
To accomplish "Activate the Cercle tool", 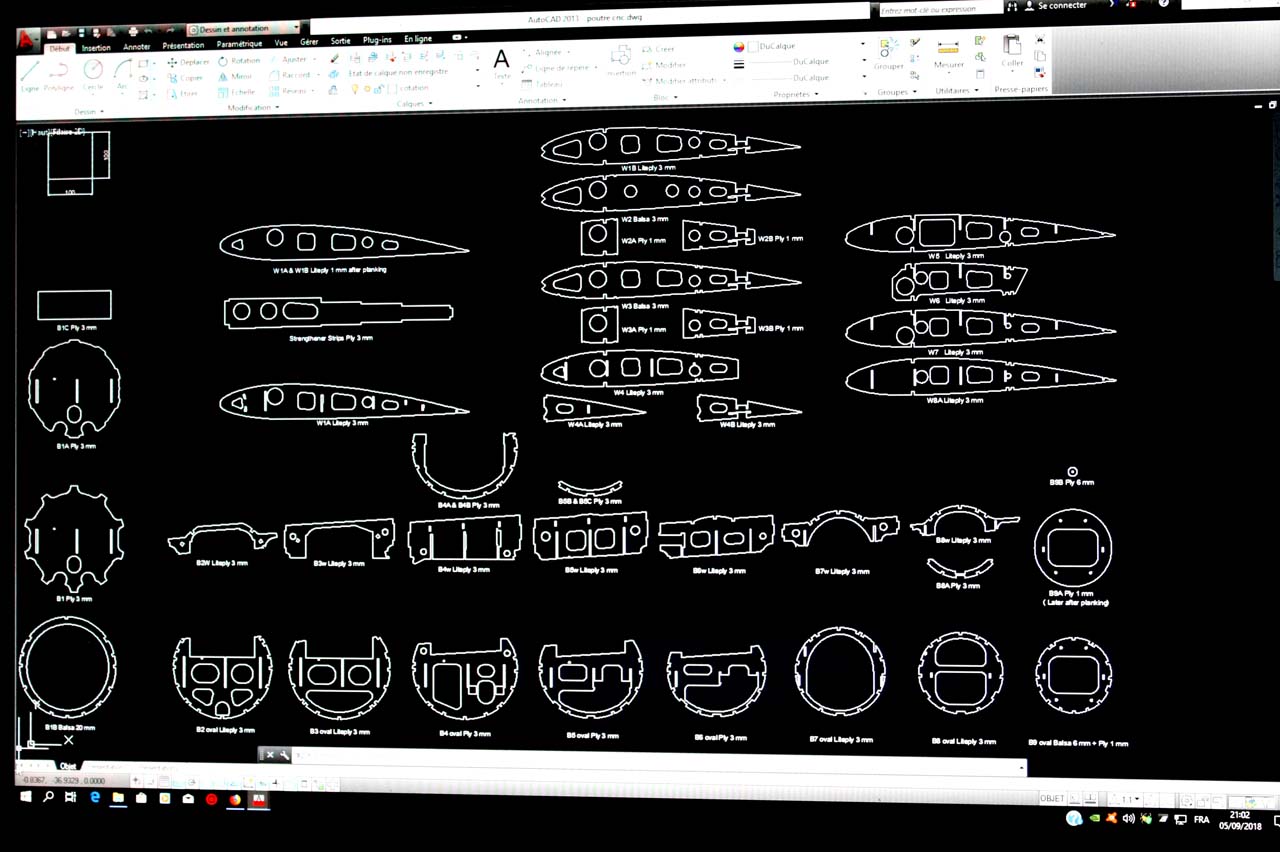I will pyautogui.click(x=93, y=72).
